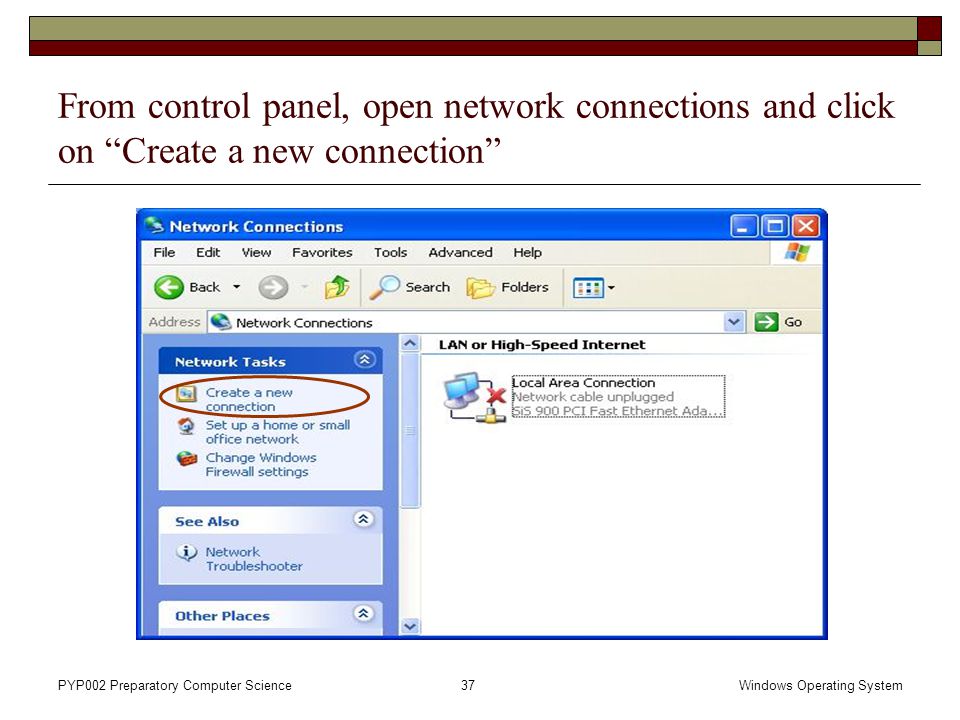Click the Network Tasks panel header
The height and width of the screenshot is (720, 960).
click(x=270, y=361)
